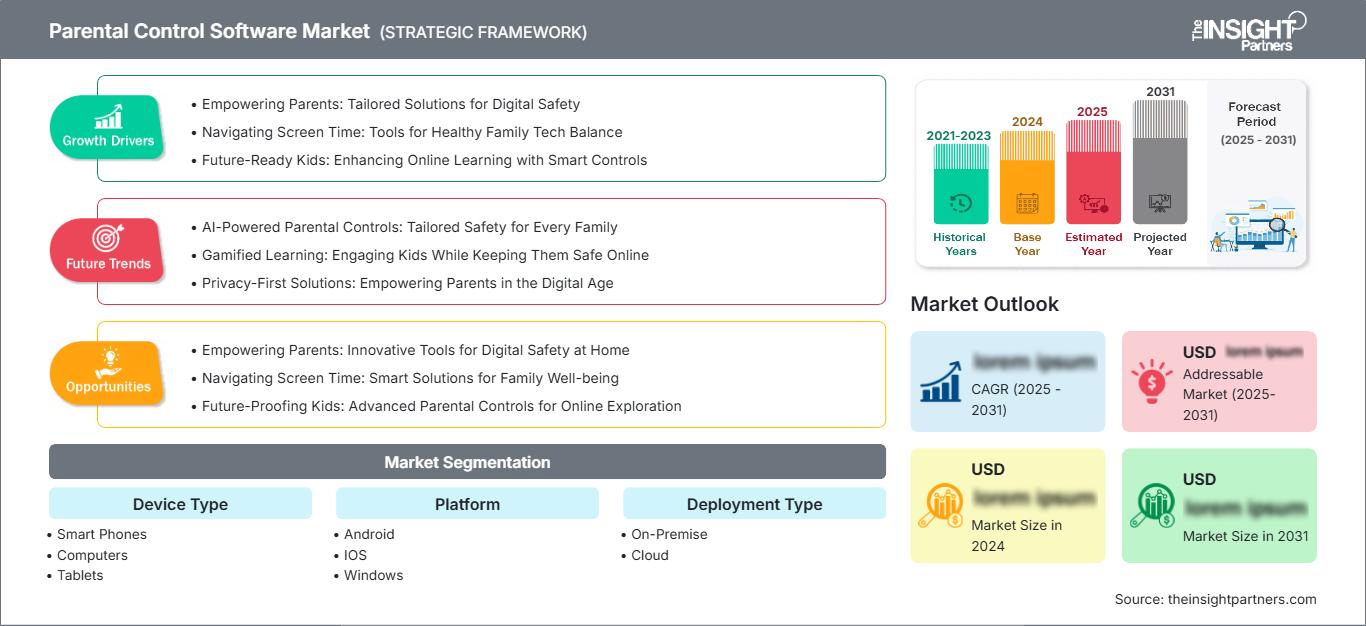1366x626 pixels.
Task: Click the Opportunities lightbulb icon
Action: coord(108,361)
